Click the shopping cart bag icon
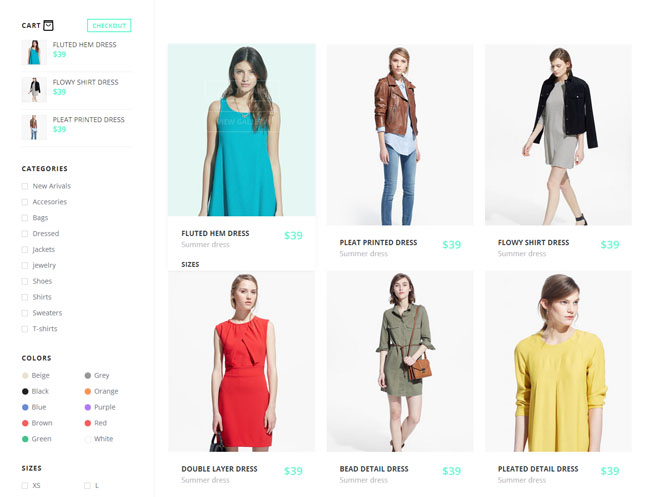650x497 pixels. 48,26
